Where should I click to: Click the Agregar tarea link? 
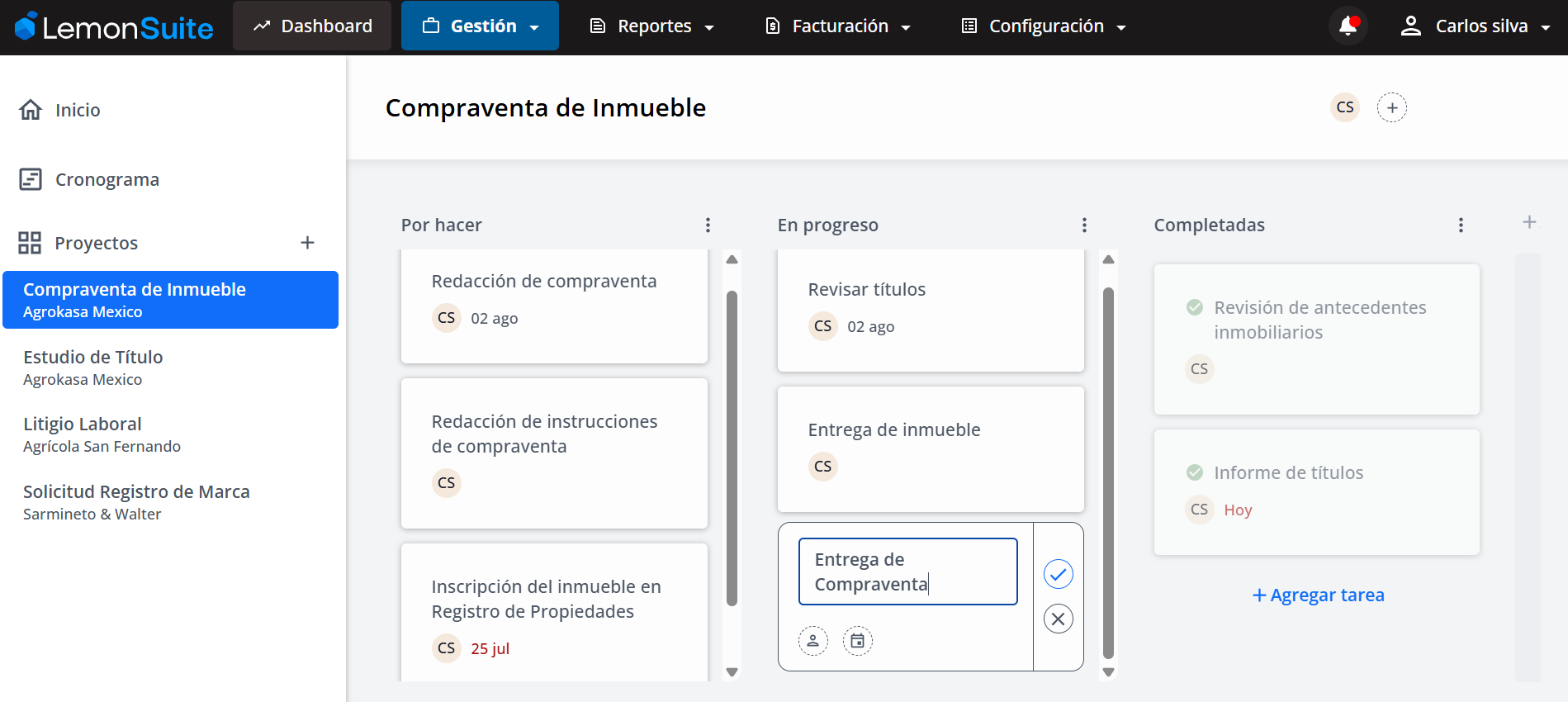[x=1318, y=595]
